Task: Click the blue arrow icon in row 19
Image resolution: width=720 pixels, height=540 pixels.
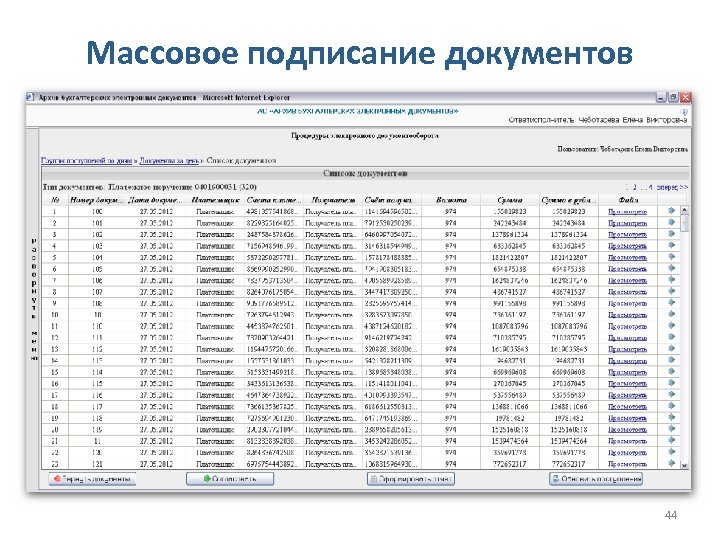Action: coord(671,417)
